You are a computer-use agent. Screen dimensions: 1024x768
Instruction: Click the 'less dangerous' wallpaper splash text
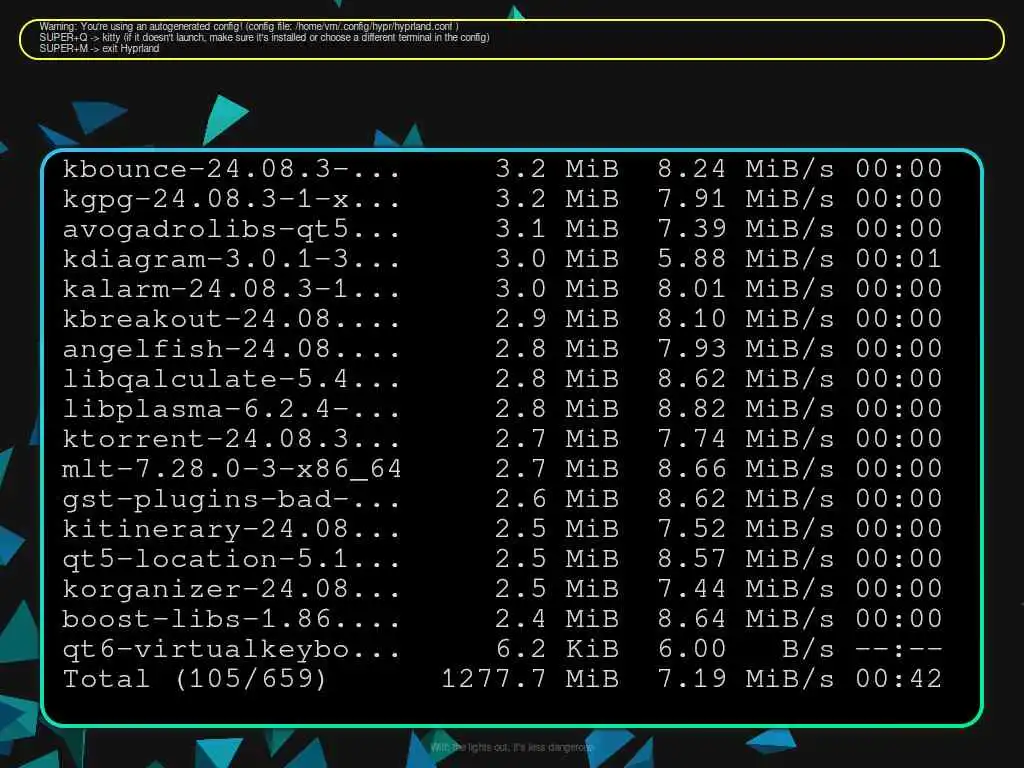512,747
